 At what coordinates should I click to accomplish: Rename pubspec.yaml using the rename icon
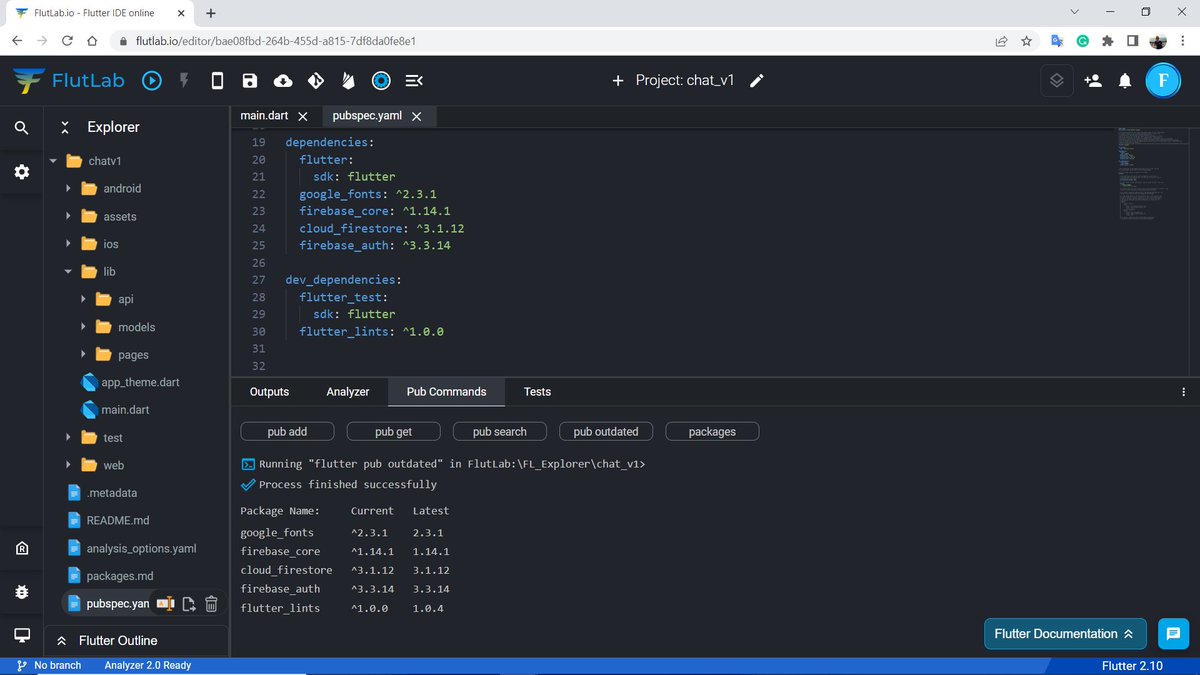pyautogui.click(x=166, y=603)
